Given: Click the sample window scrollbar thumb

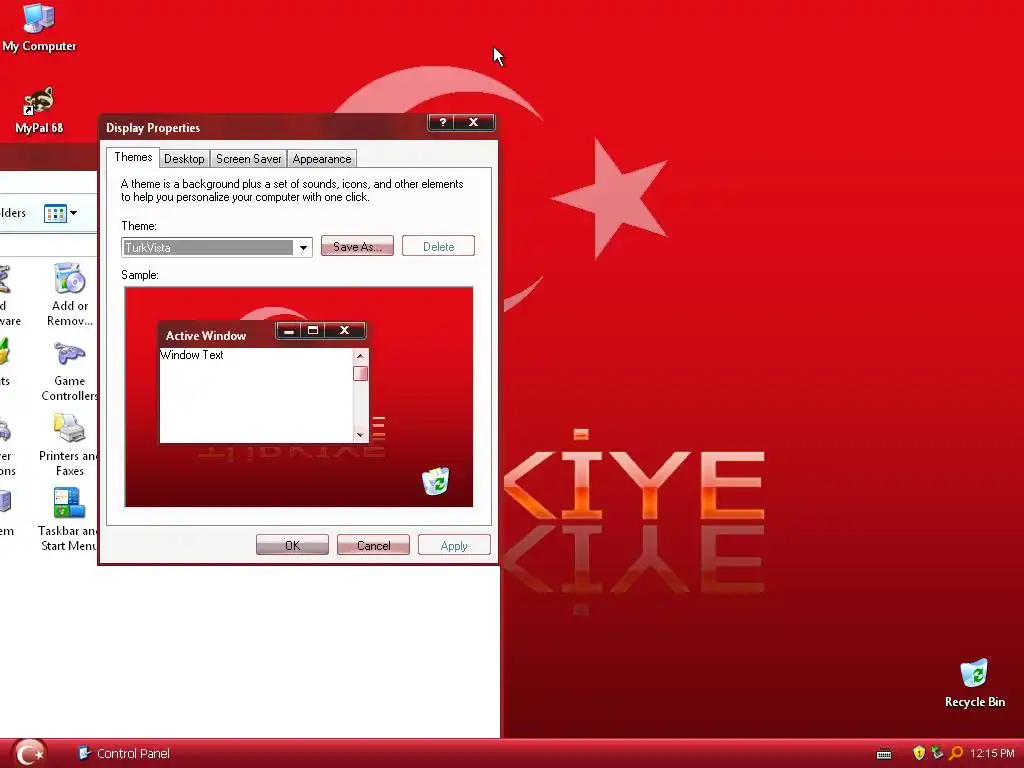Looking at the screenshot, I should coord(360,374).
